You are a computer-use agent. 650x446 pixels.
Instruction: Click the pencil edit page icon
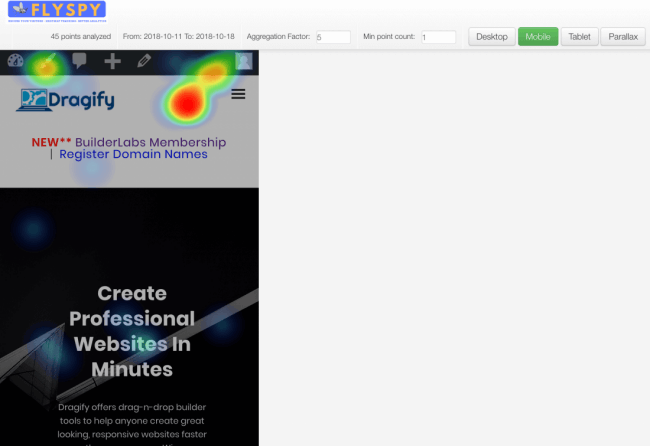(144, 61)
